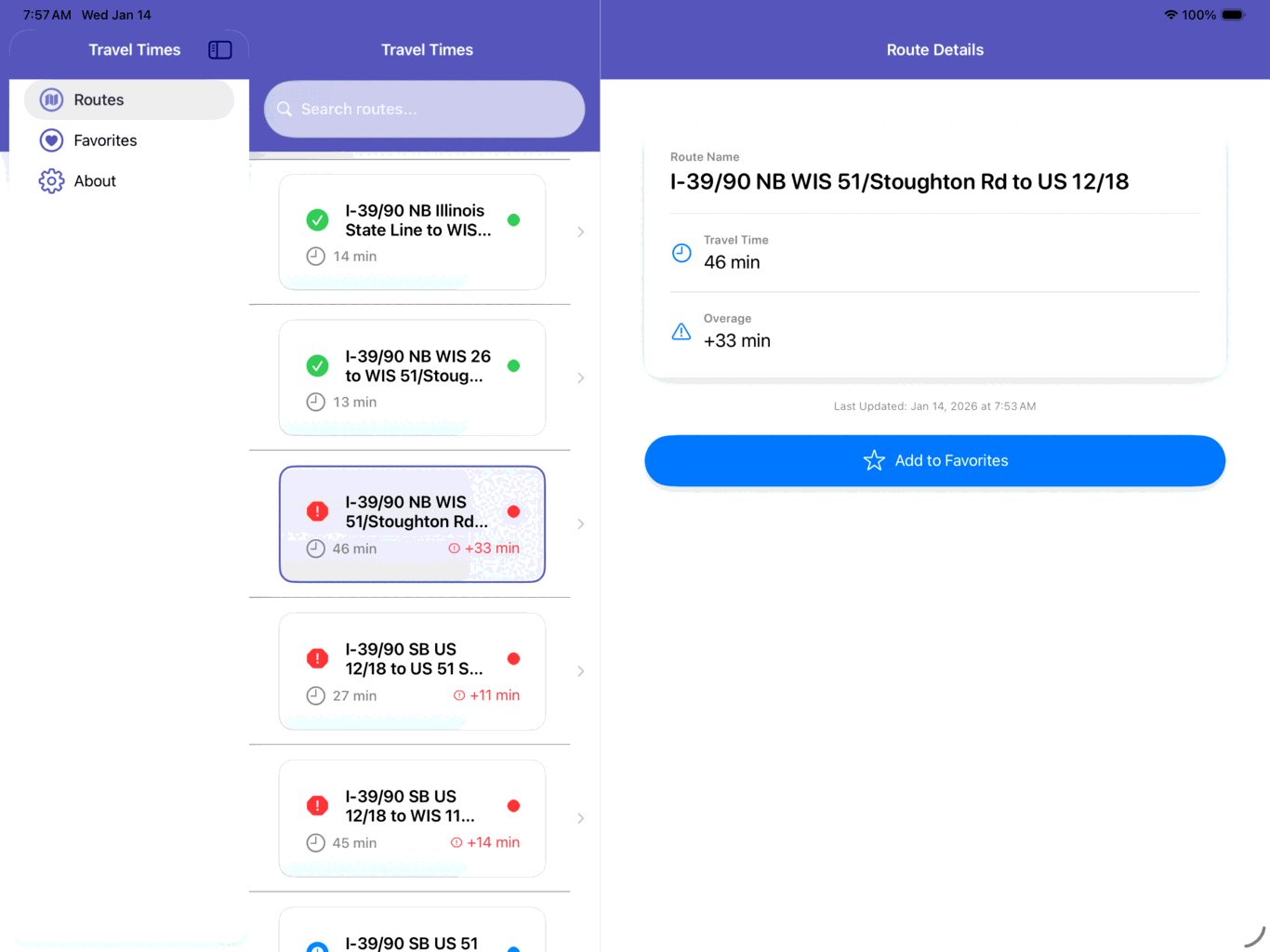
Task: Expand chevron for SB US 12/18 to US 51 route
Action: pyautogui.click(x=580, y=671)
